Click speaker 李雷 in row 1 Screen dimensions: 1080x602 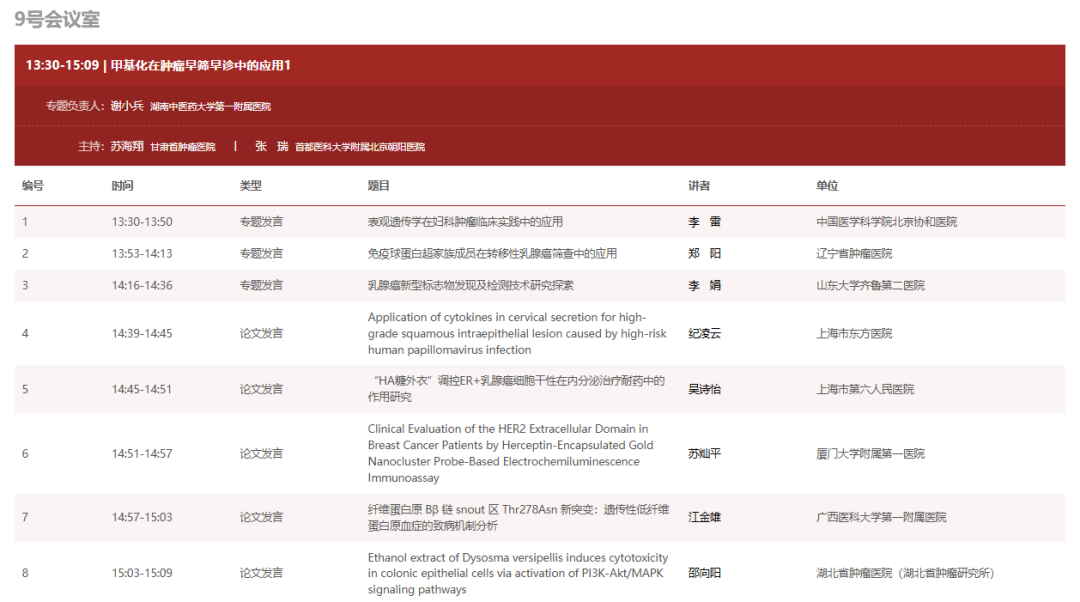705,222
